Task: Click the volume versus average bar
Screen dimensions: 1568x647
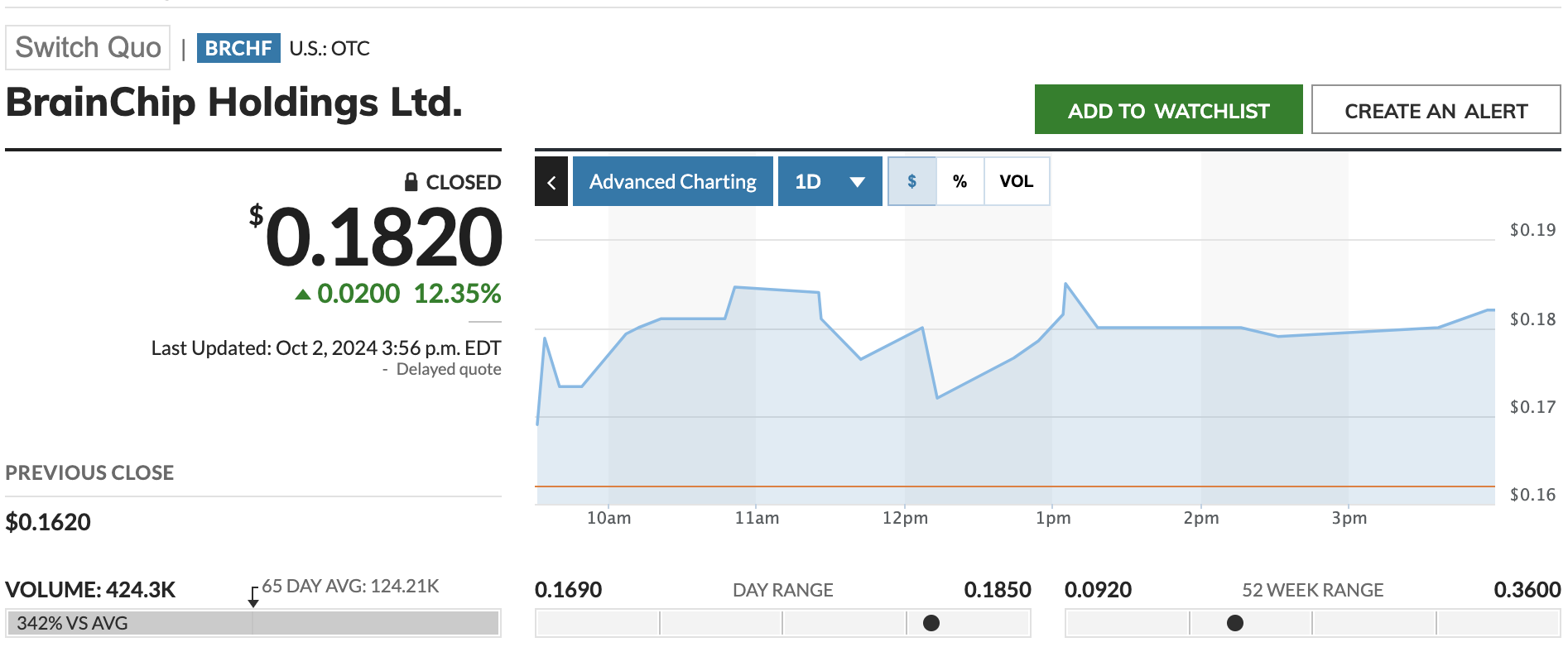Action: point(253,623)
